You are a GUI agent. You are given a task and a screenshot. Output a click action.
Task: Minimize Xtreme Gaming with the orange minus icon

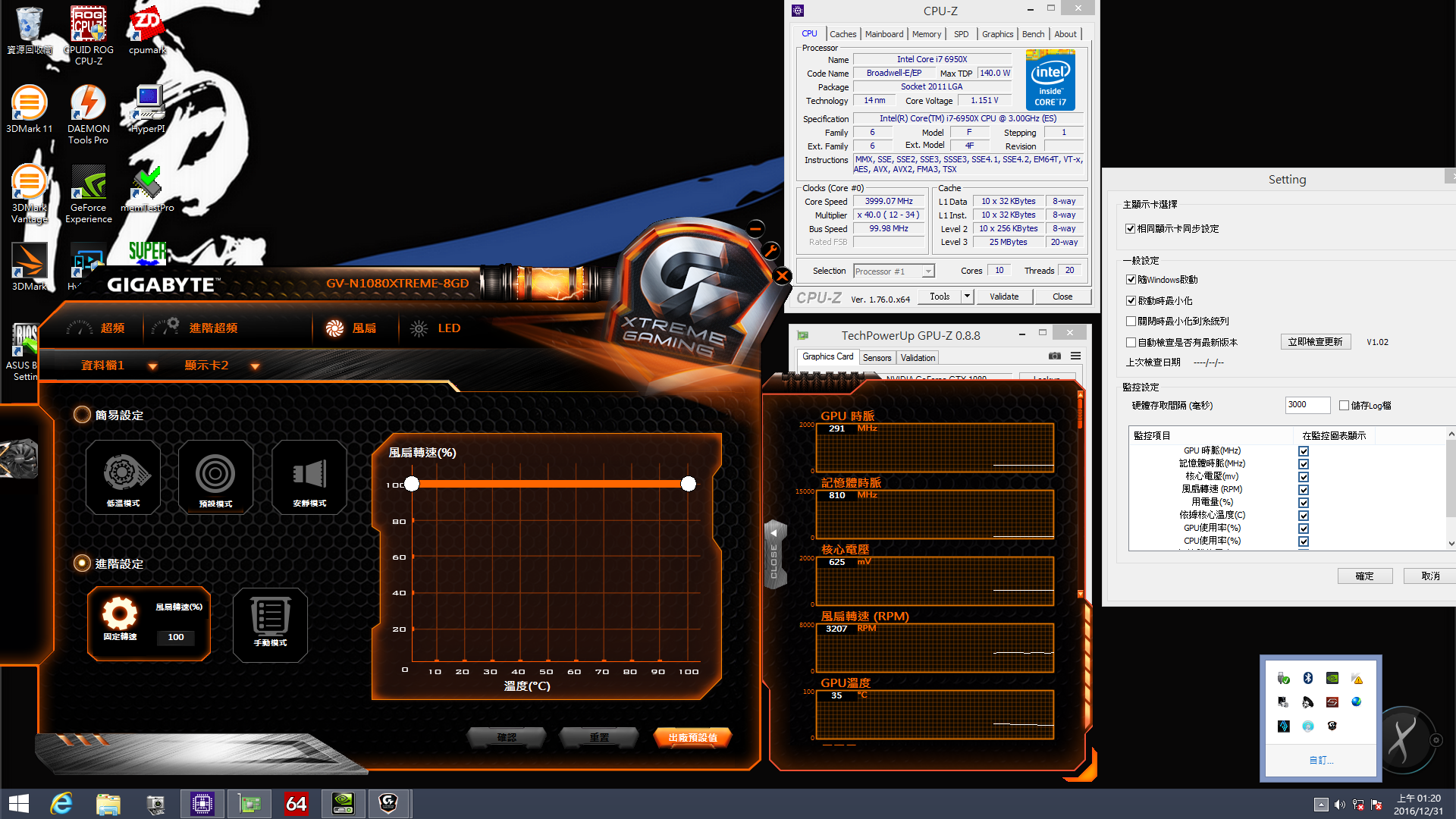[755, 228]
